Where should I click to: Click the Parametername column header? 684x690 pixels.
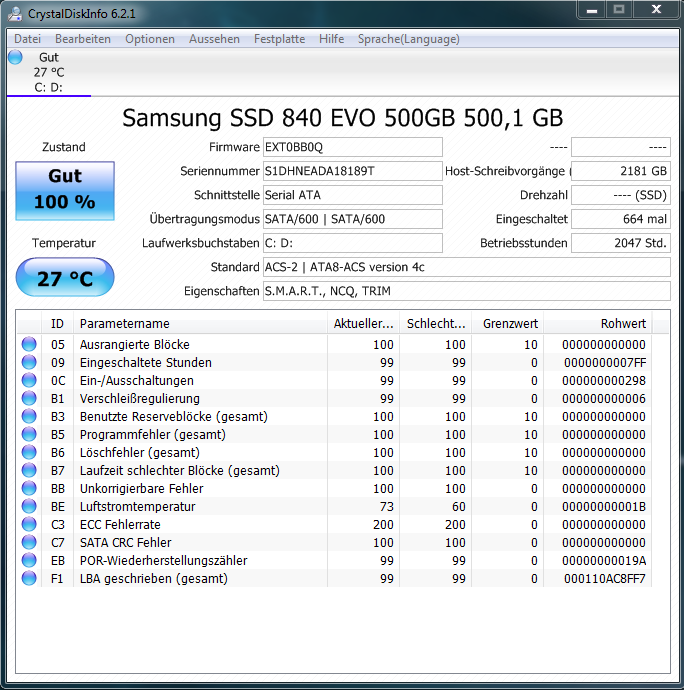(200, 323)
